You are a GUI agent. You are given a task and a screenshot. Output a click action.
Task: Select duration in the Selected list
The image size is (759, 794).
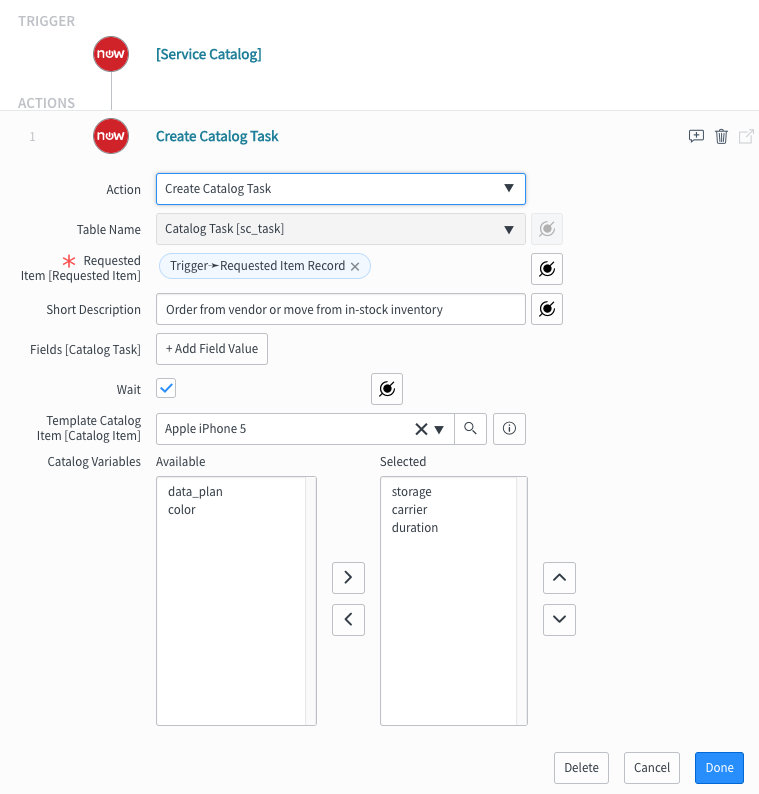pyautogui.click(x=415, y=528)
